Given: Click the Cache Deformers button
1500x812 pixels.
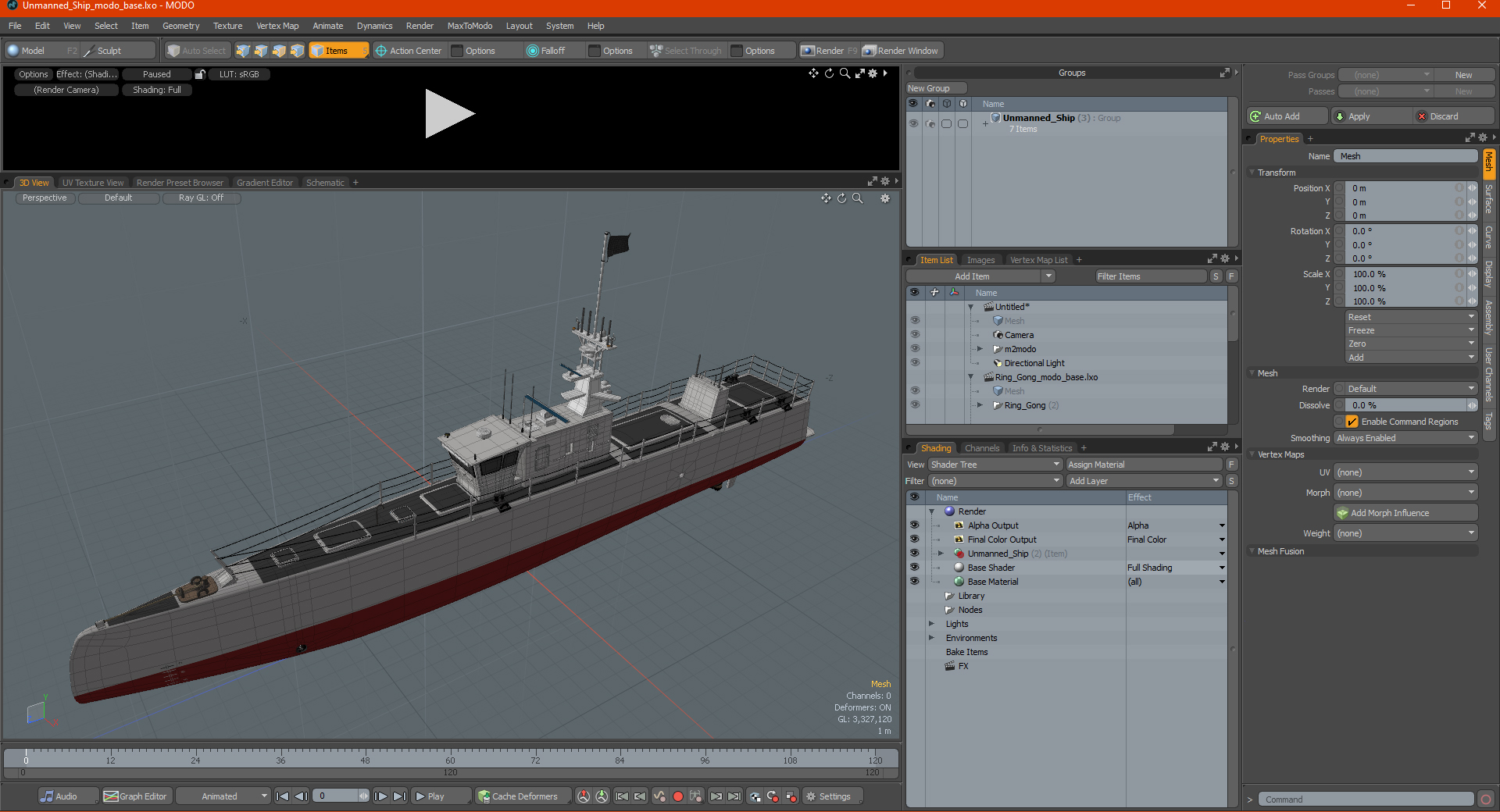Looking at the screenshot, I should pyautogui.click(x=522, y=796).
